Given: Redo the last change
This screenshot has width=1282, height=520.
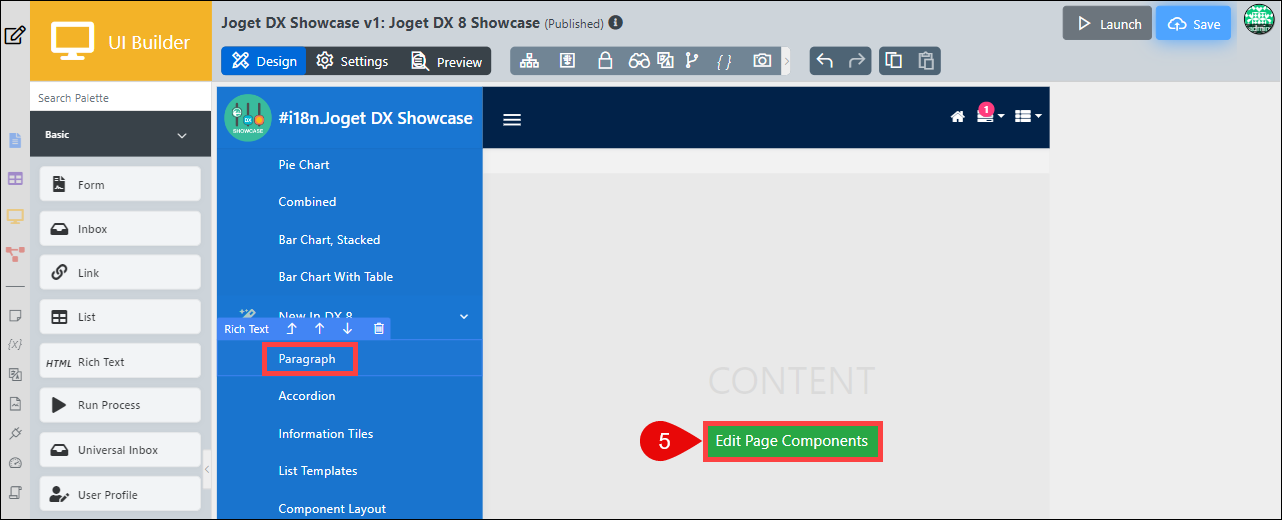Looking at the screenshot, I should (x=857, y=61).
